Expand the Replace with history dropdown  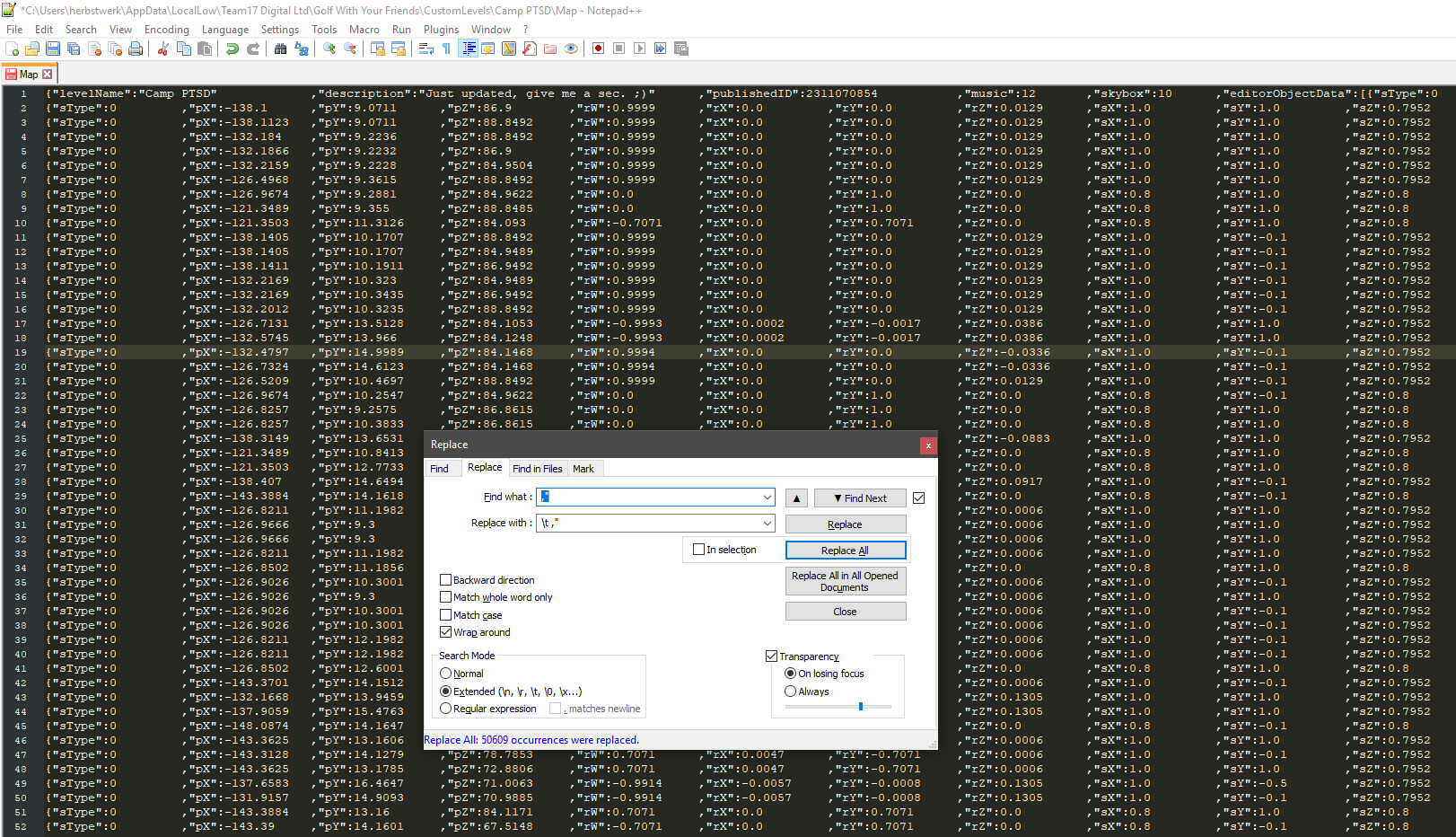pyautogui.click(x=767, y=523)
